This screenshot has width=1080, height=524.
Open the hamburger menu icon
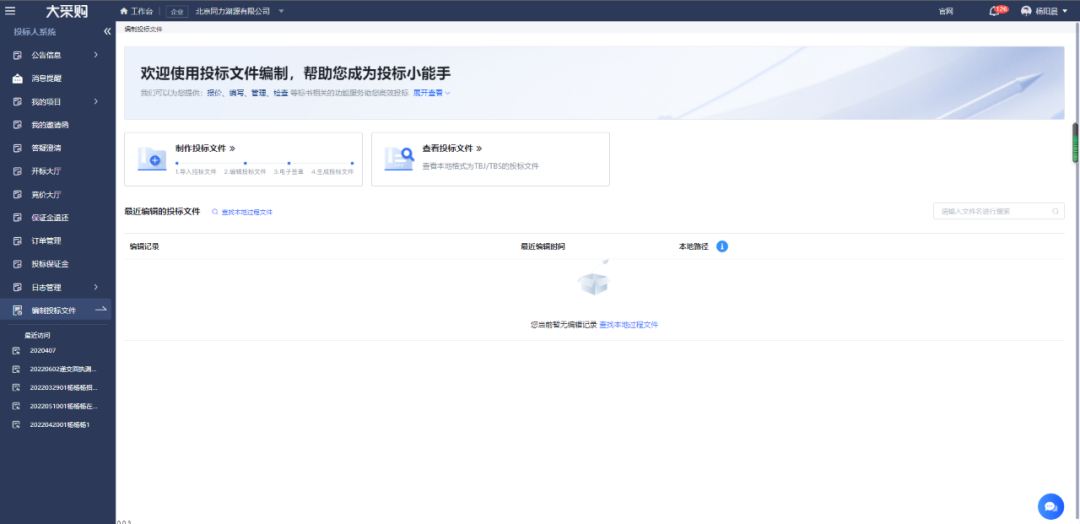click(10, 10)
